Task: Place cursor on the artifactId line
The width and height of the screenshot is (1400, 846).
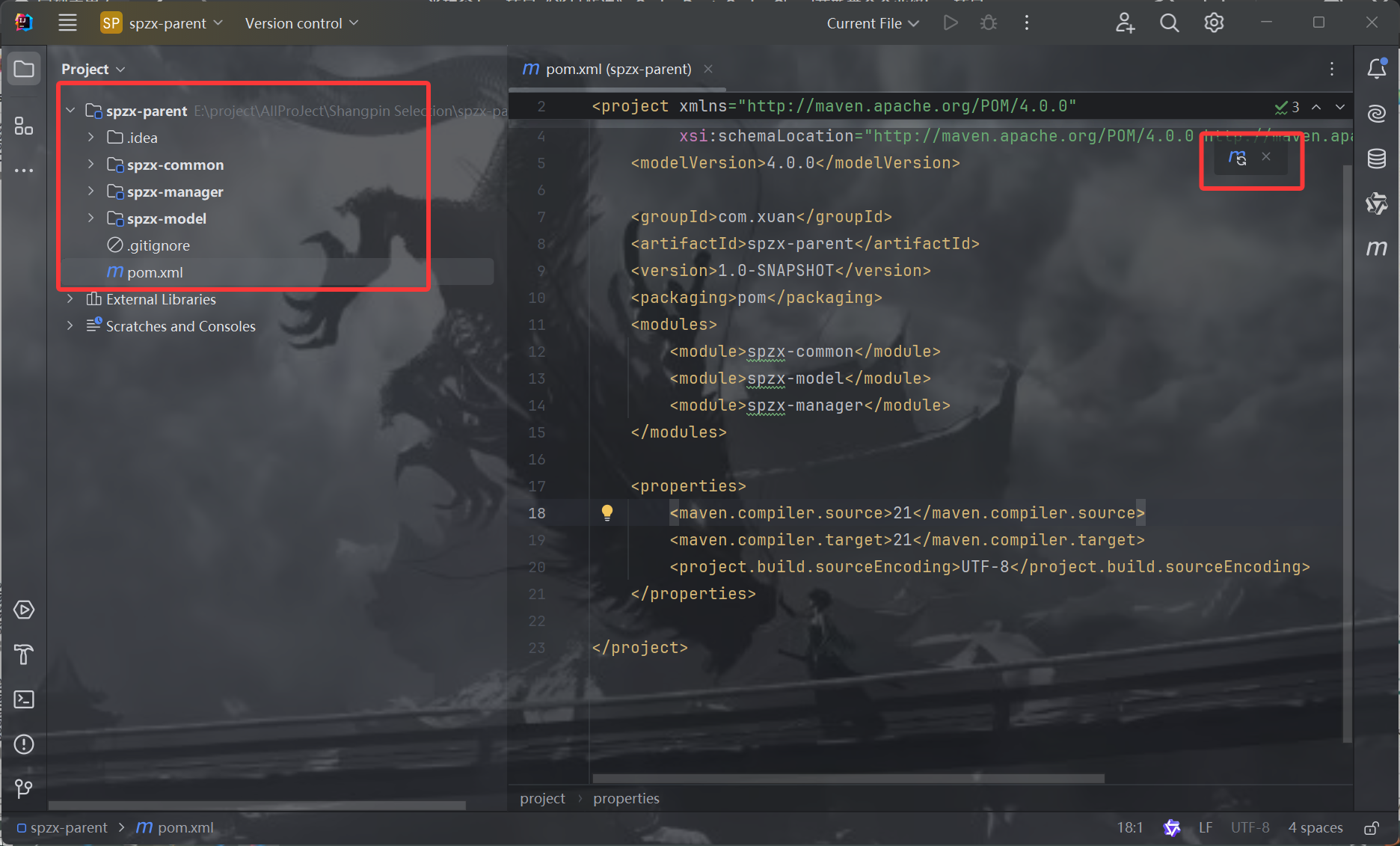Action: click(805, 244)
